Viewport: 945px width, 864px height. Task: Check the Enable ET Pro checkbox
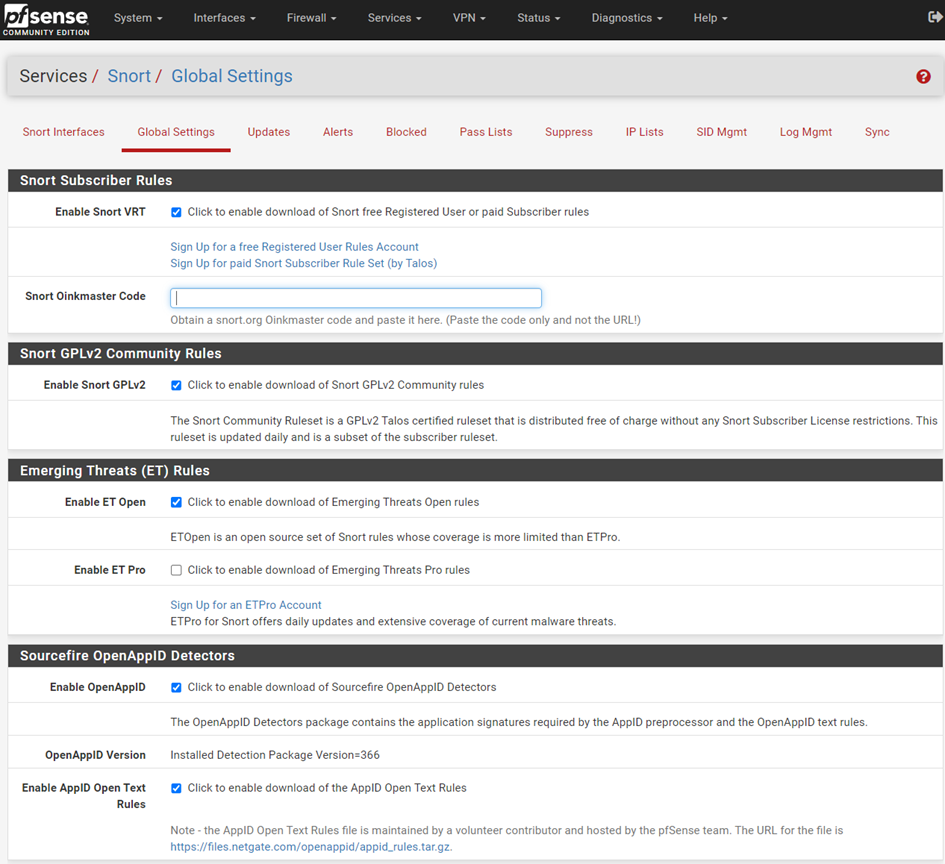176,570
